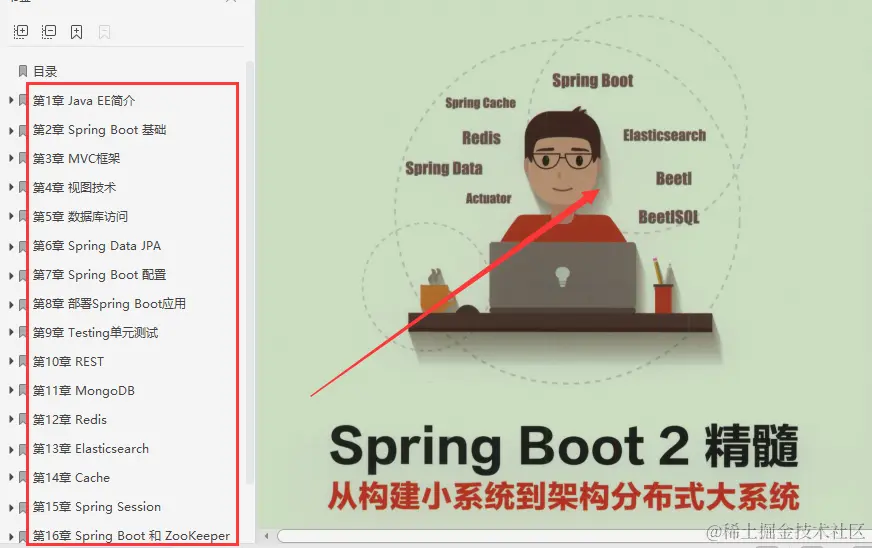Click the horizontal scrollbar left arrow
Screen dimensions: 872x548
click(x=266, y=536)
